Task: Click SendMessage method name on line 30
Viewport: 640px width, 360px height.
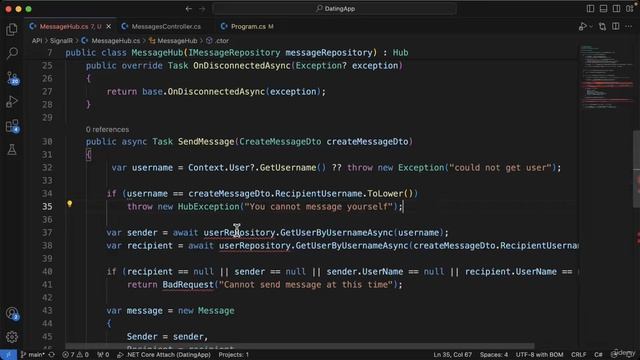Action: (x=206, y=142)
